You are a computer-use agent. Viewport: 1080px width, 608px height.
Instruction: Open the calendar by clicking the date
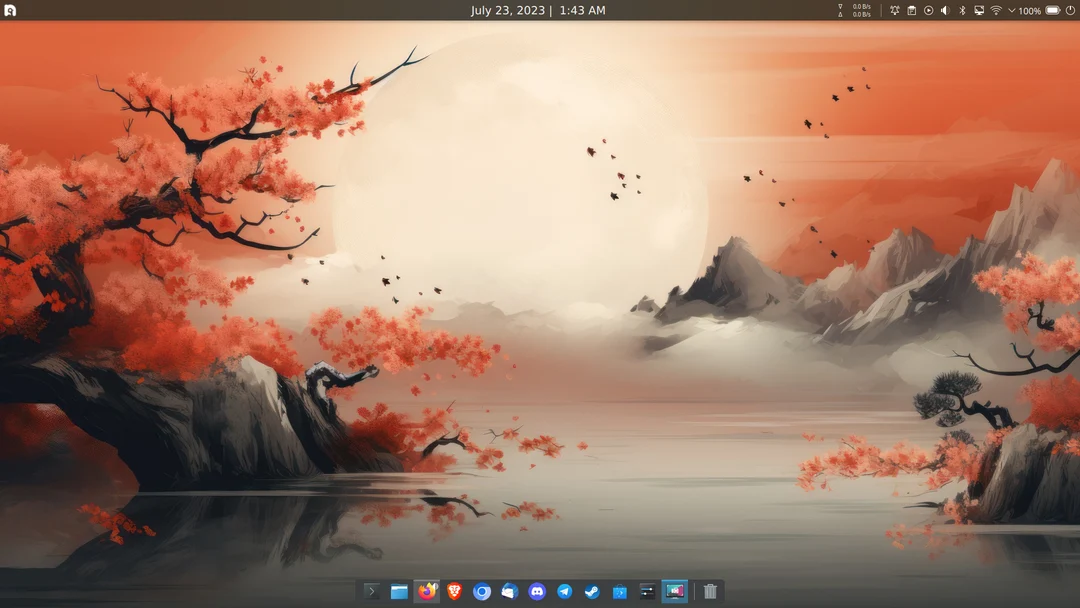(x=510, y=10)
